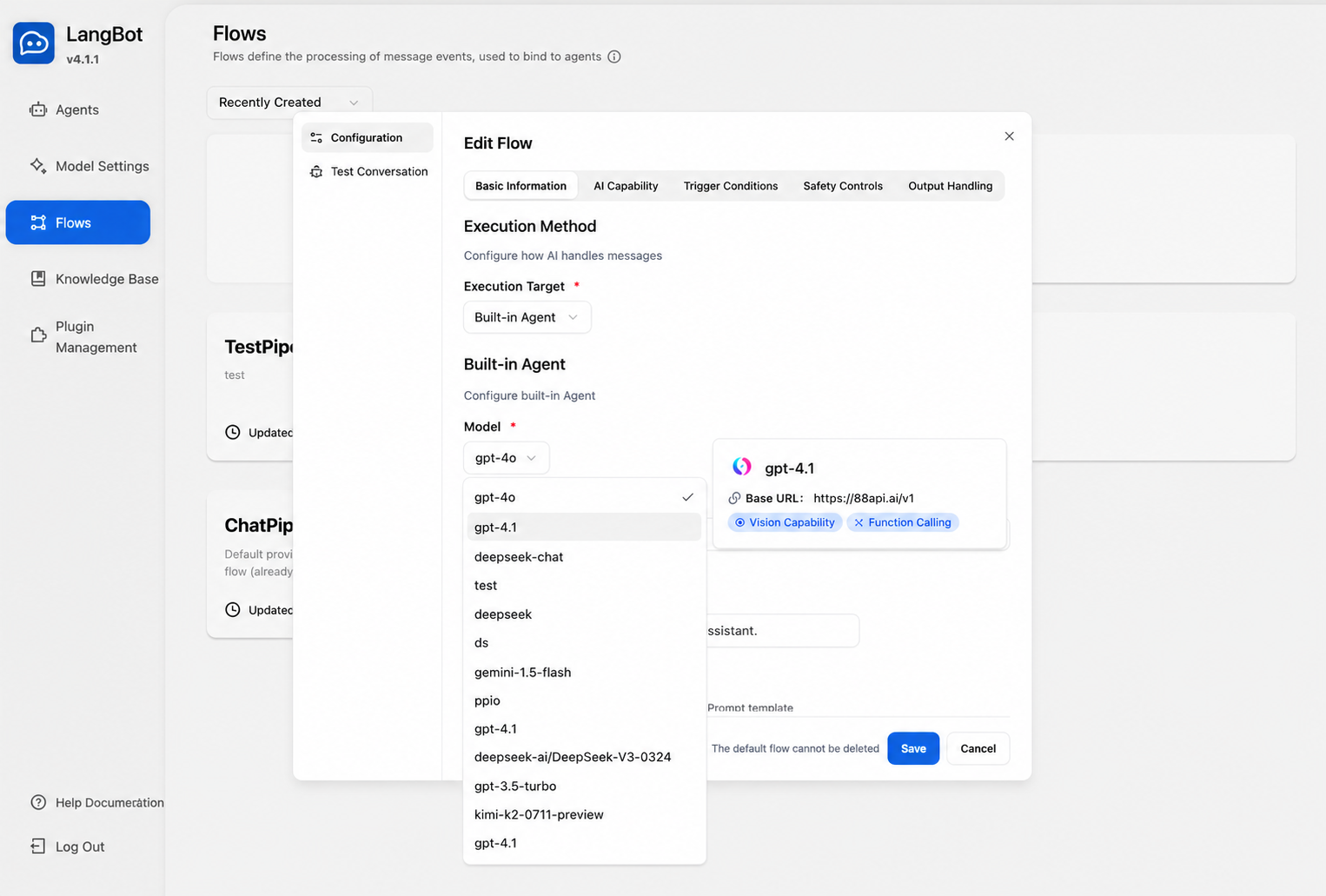Viewport: 1326px width, 896px height.
Task: Go to the Trigger Conditions tab
Action: pos(731,186)
